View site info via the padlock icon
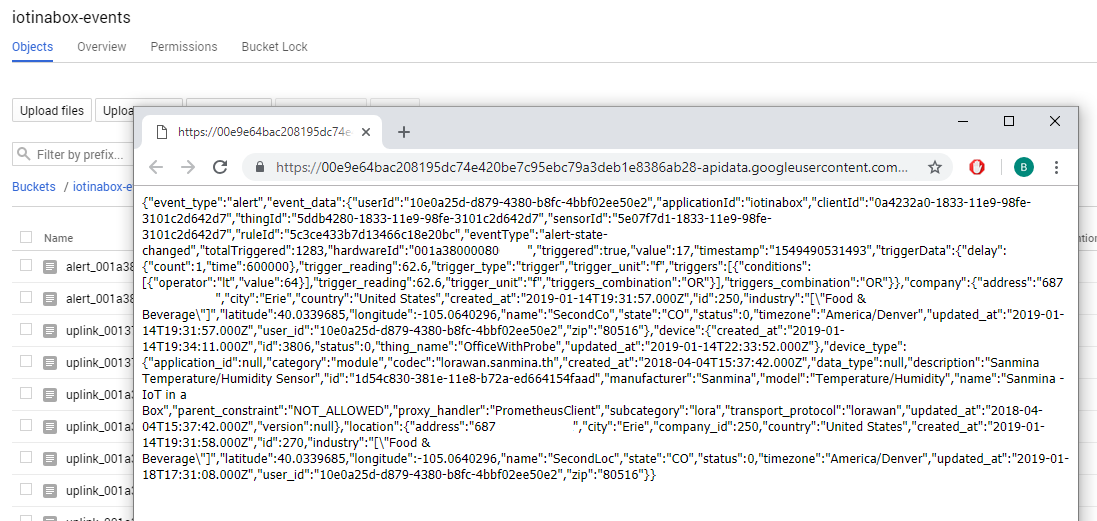The image size is (1097, 521). click(x=261, y=168)
